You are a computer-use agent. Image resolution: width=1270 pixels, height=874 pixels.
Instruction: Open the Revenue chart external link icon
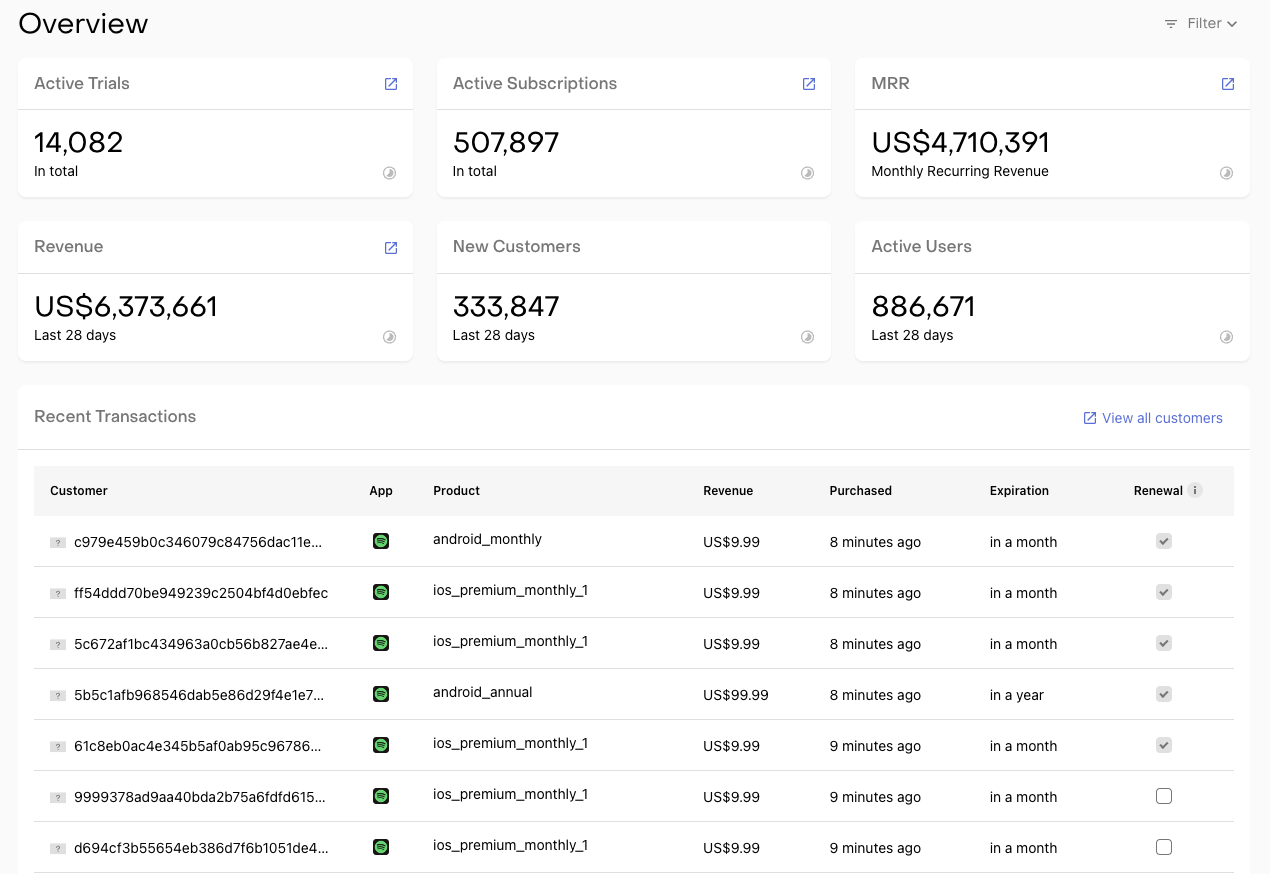coord(391,248)
